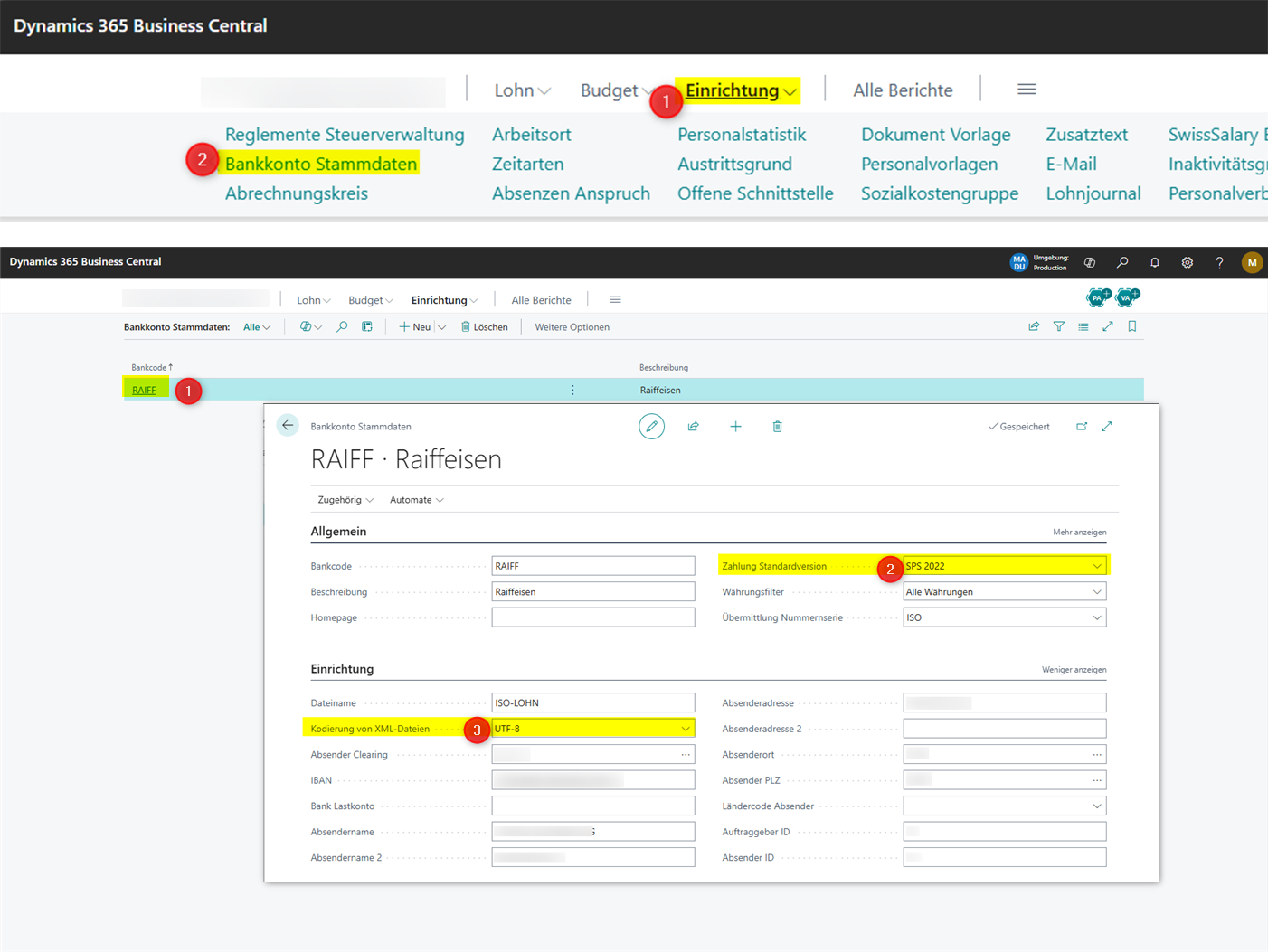
Task: Open the Zahlung Standardversion dropdown showing SPS 2022
Action: coord(1004,566)
